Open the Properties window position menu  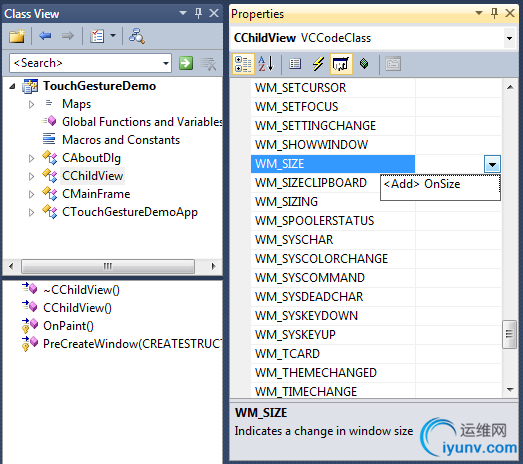(479, 13)
